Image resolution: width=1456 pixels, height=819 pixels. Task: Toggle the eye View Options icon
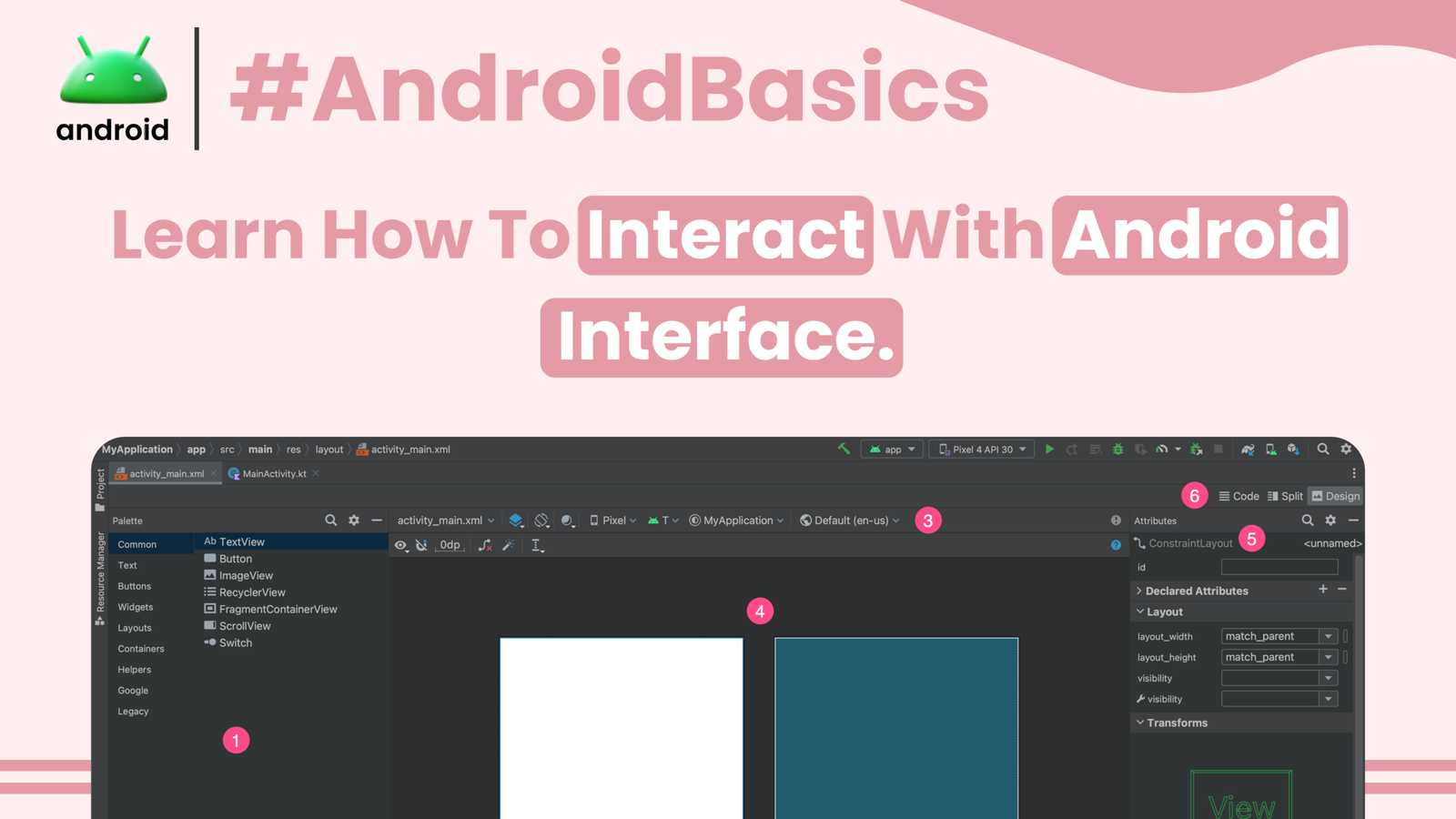point(400,545)
